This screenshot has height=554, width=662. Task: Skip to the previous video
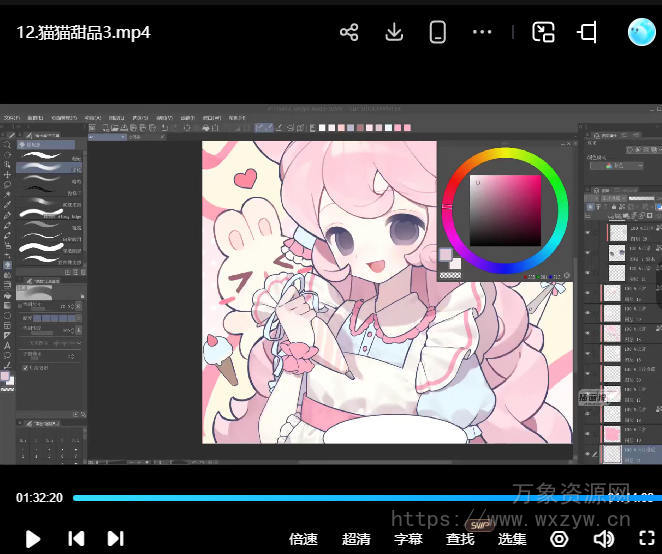(76, 539)
